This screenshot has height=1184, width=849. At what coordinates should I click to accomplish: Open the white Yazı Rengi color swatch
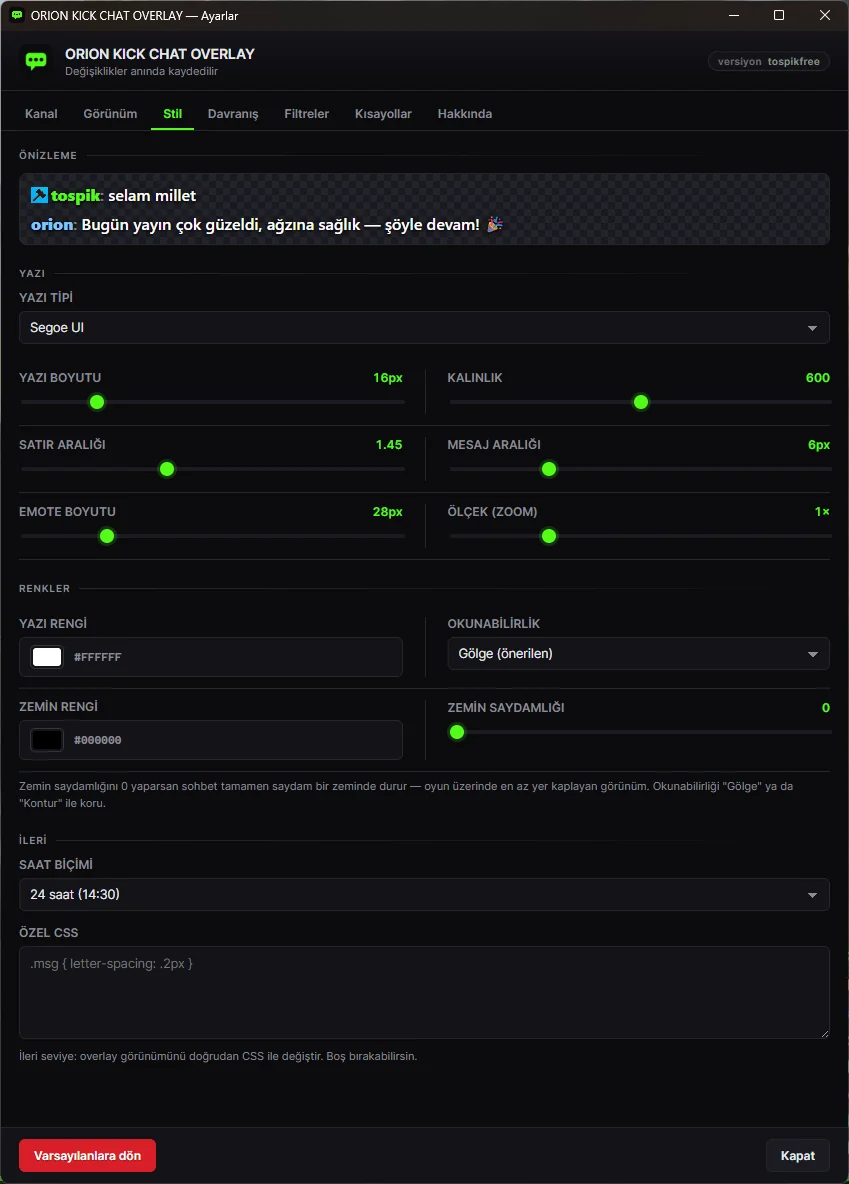point(47,657)
